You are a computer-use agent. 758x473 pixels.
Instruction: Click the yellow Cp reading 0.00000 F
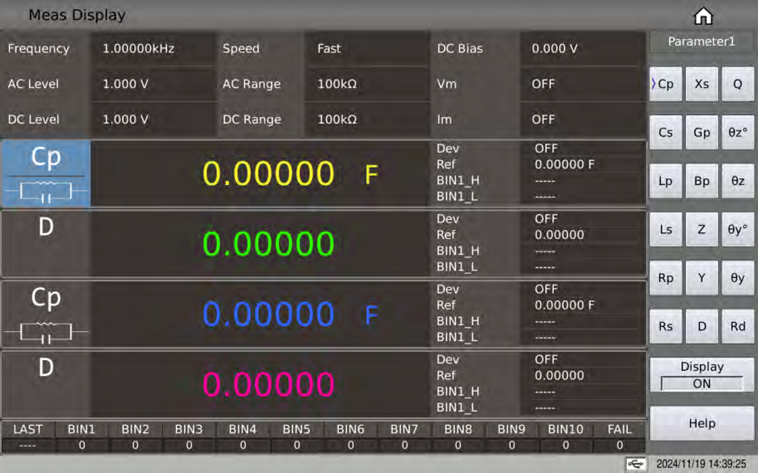(x=268, y=174)
